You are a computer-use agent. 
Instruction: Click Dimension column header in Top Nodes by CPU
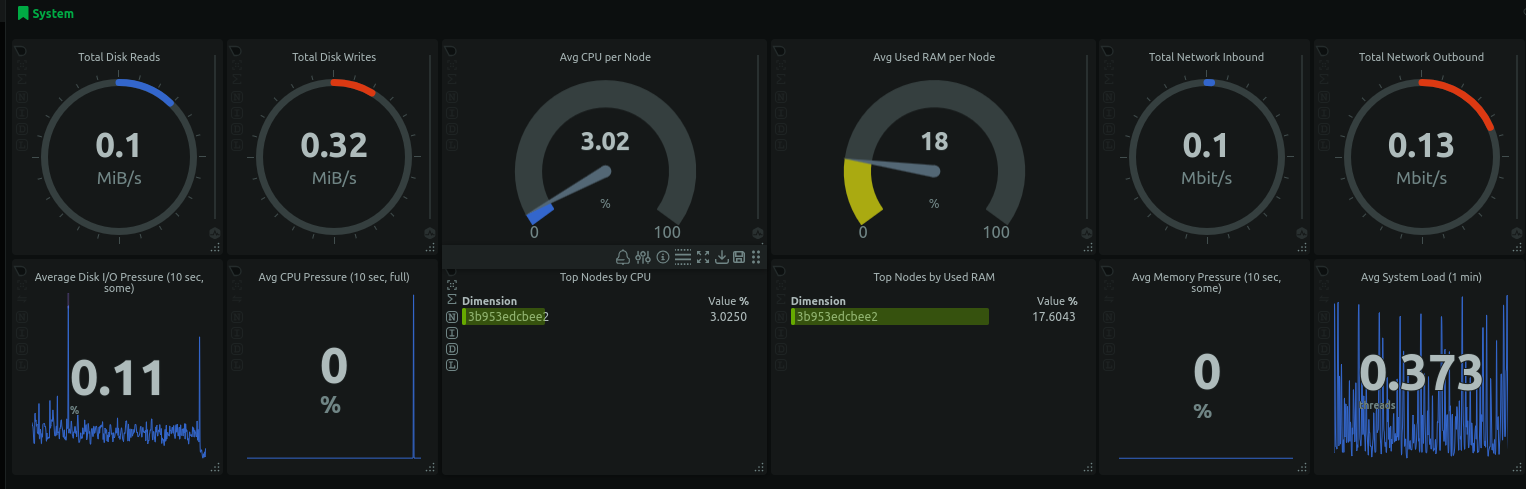pos(489,301)
